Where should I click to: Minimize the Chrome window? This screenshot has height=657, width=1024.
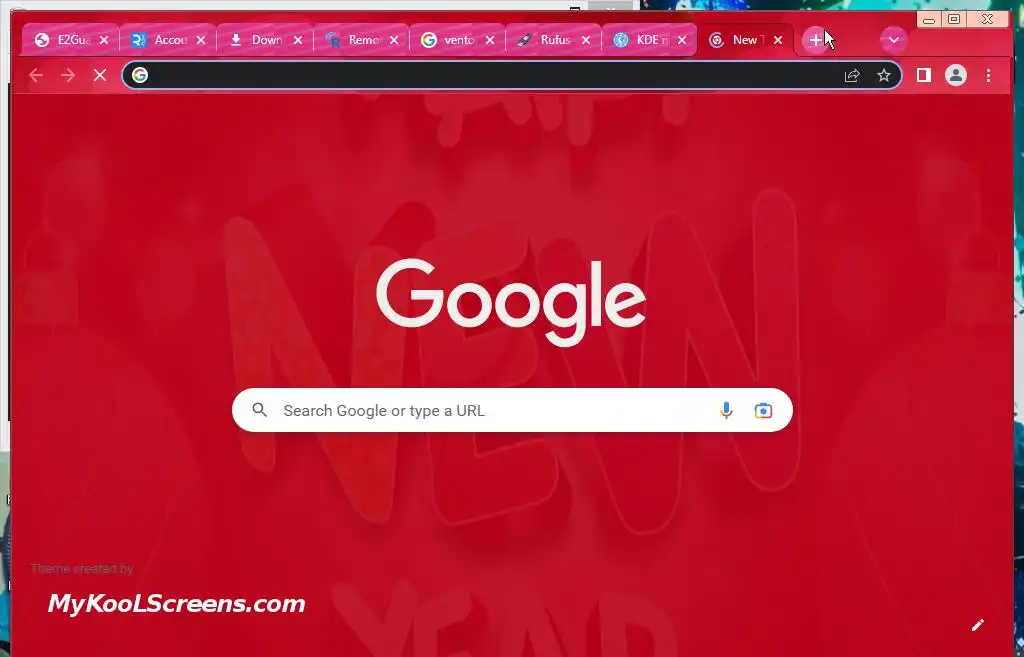coord(928,20)
